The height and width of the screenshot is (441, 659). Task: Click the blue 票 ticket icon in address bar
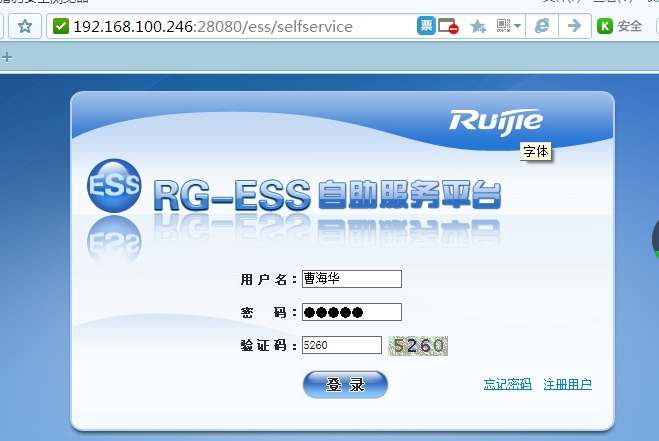click(426, 26)
